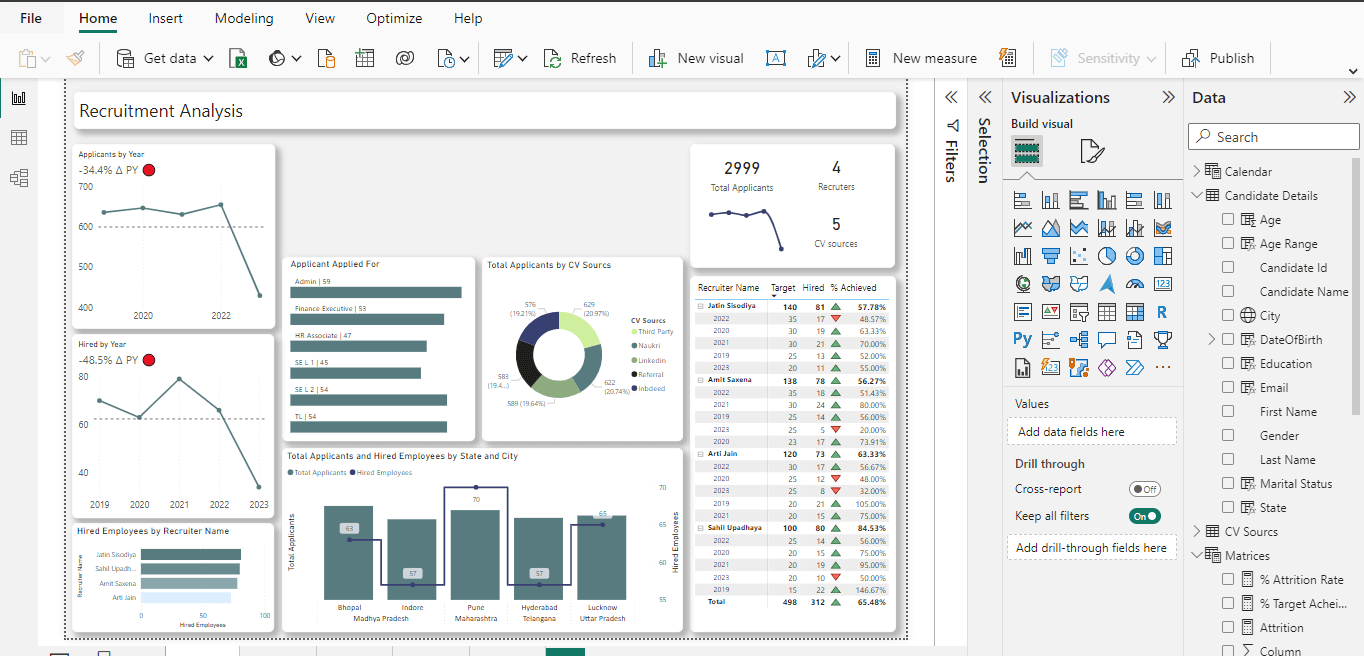Toggle the Cross-report drill through switch
The width and height of the screenshot is (1364, 656).
tap(1144, 489)
